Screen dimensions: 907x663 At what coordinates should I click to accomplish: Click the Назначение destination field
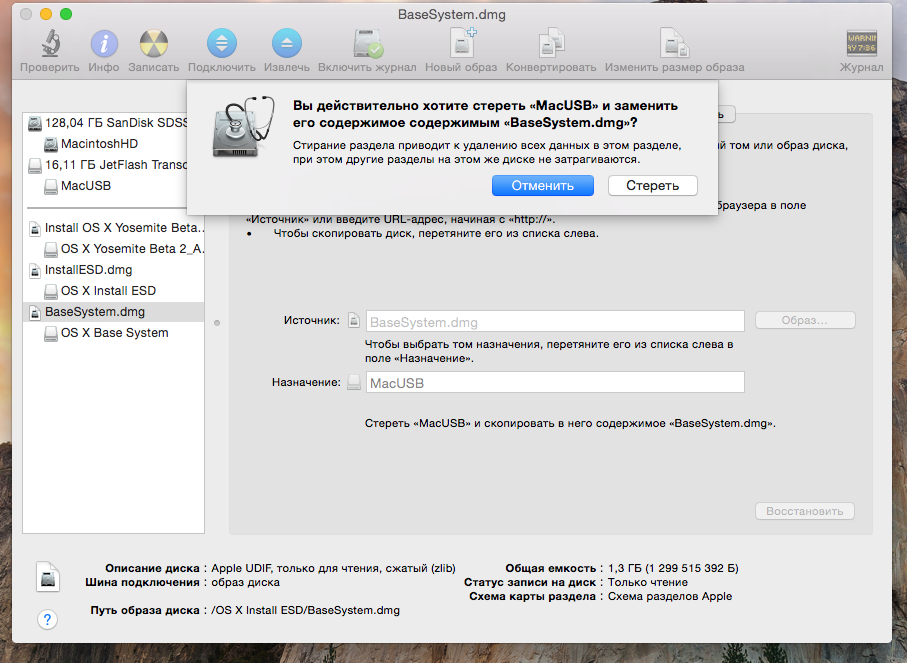tap(555, 383)
